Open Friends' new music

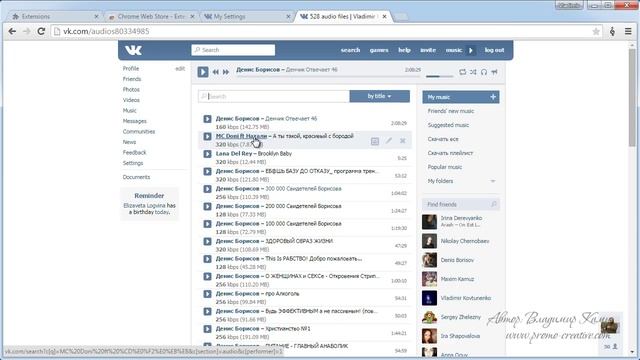tap(451, 111)
